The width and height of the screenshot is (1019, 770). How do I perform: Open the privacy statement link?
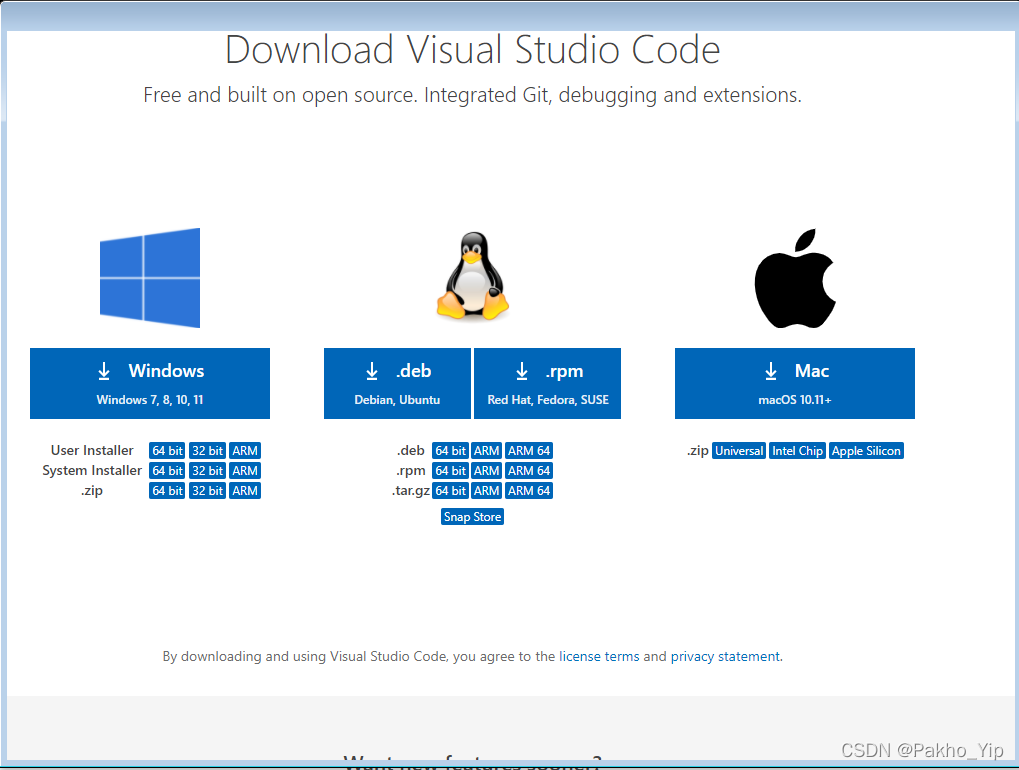tap(725, 656)
